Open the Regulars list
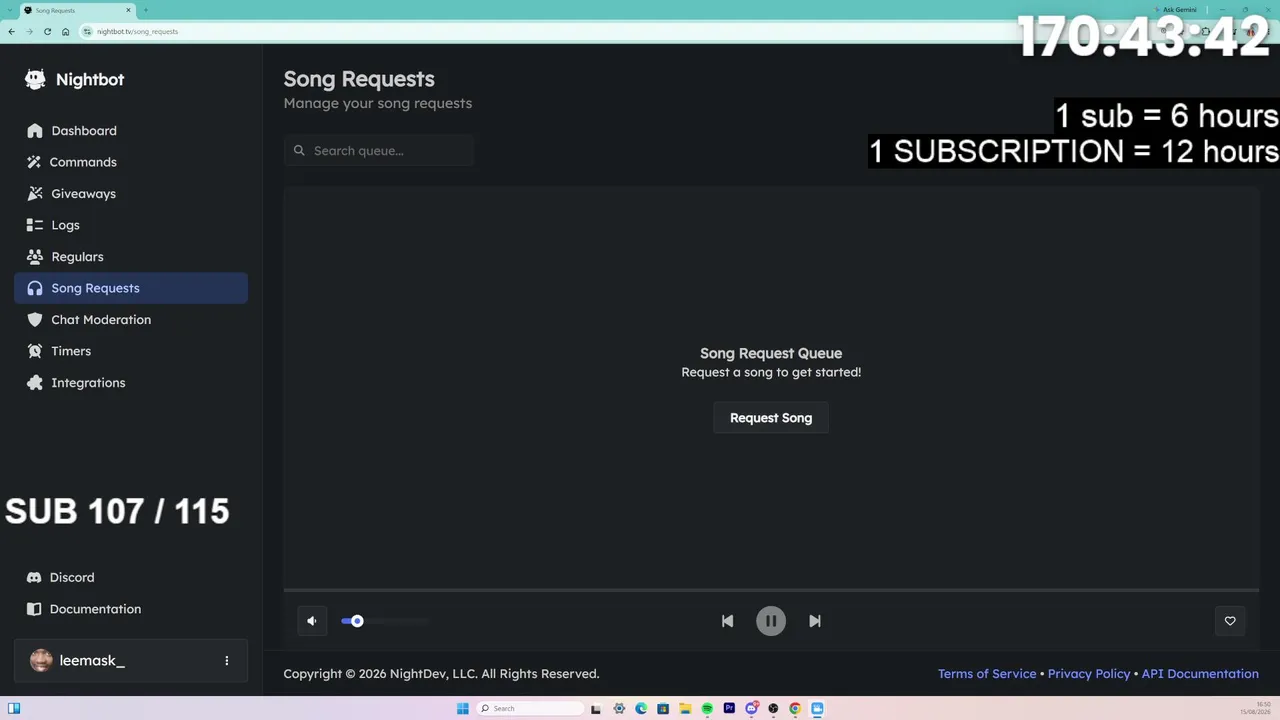The width and height of the screenshot is (1280, 720). pyautogui.click(x=131, y=257)
